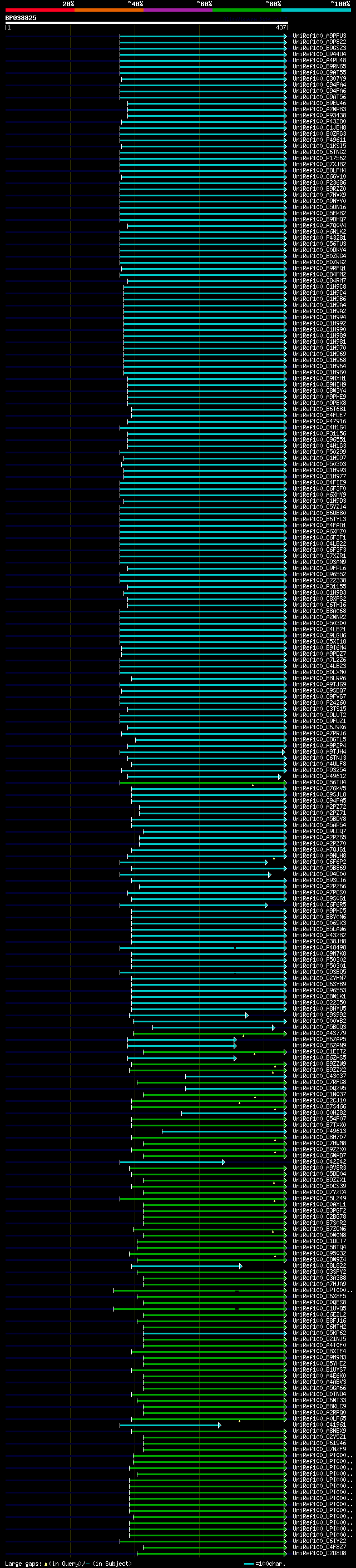
Task: Click the purple ~60% identity legend segment
Action: tap(179, 10)
